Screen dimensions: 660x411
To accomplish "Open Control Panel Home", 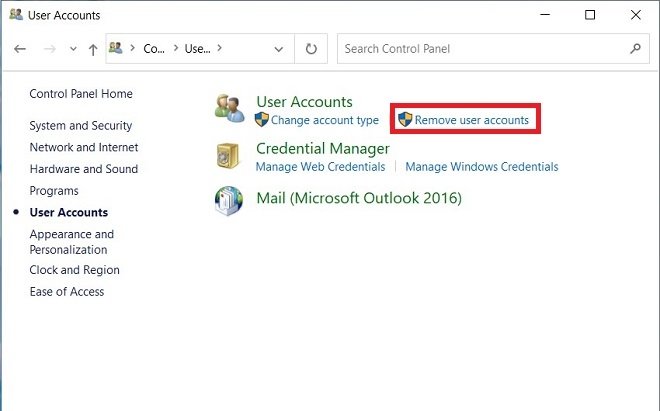I will (x=81, y=93).
